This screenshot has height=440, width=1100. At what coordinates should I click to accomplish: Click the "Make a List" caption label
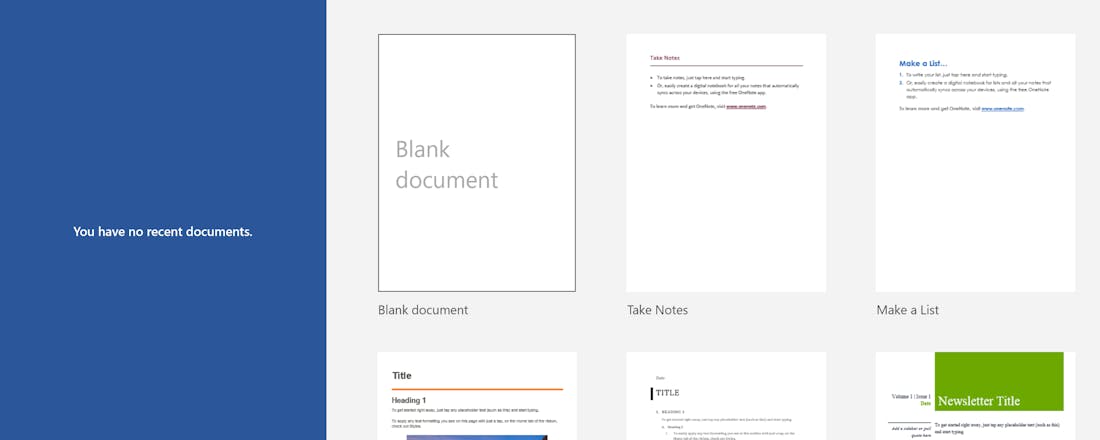(x=907, y=310)
